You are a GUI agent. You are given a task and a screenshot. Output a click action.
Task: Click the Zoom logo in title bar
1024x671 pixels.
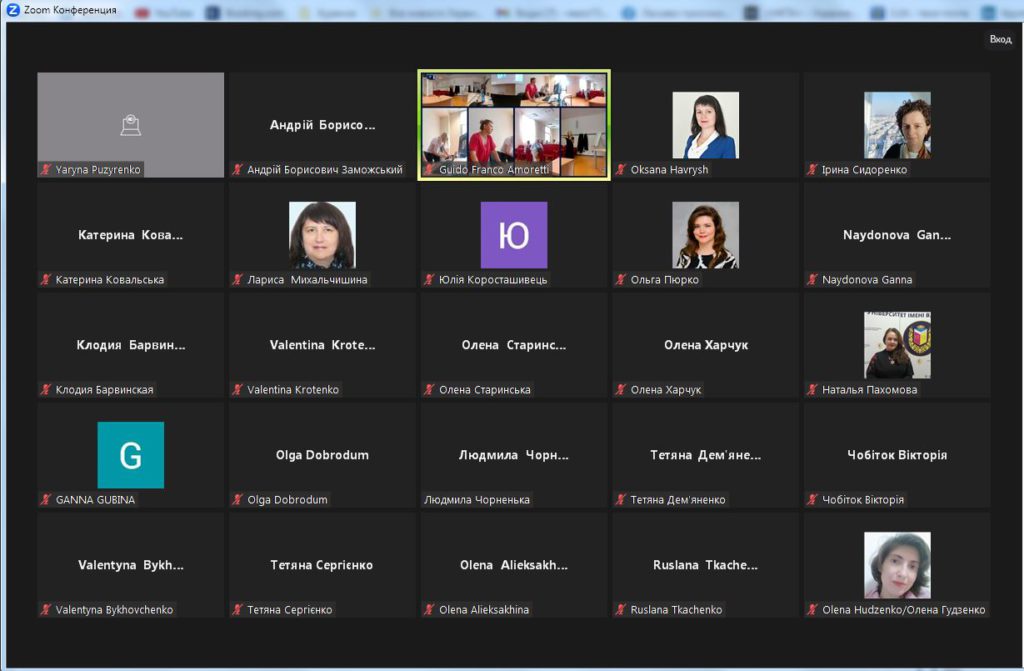tap(13, 10)
